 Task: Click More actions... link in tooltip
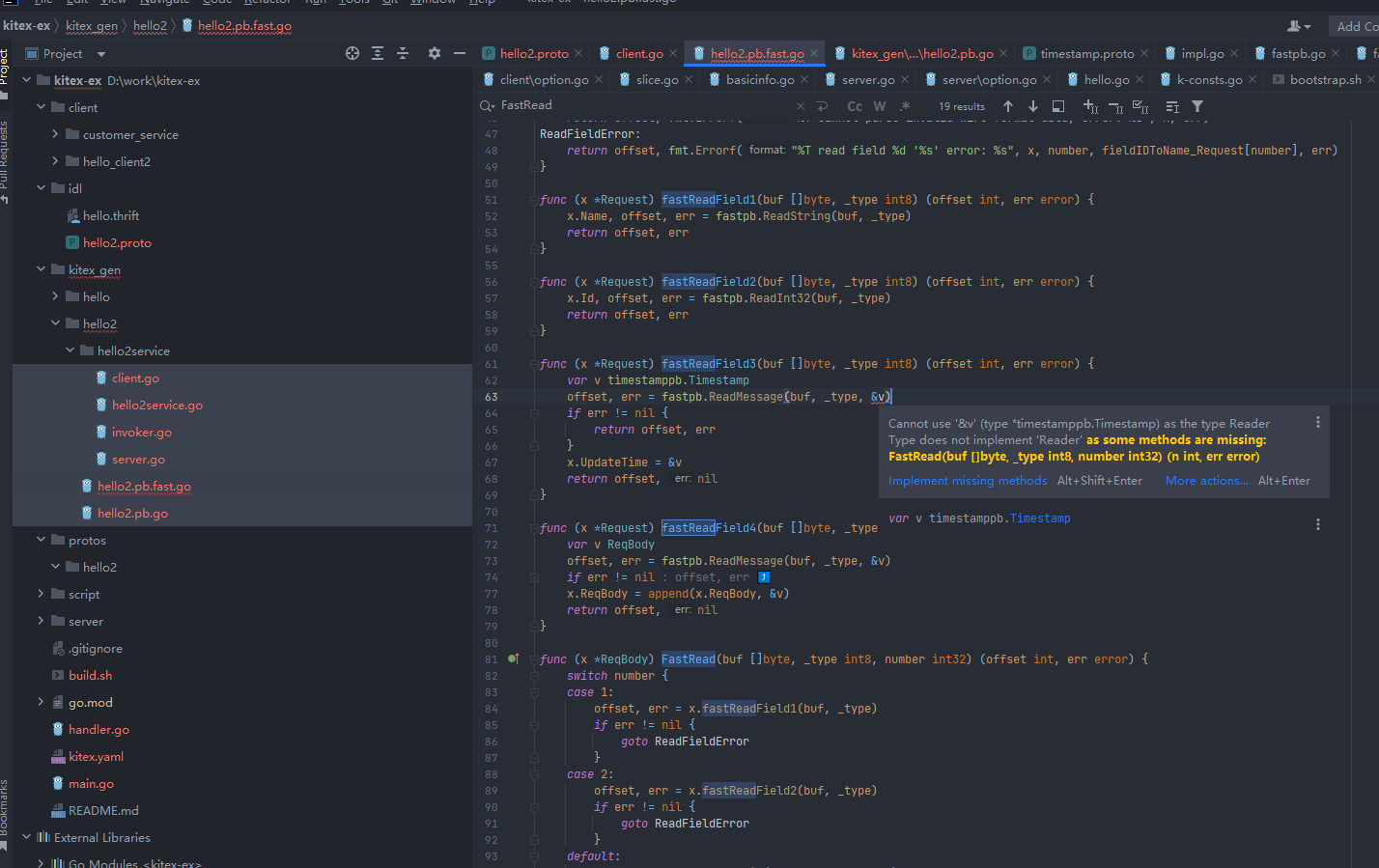pos(1207,481)
